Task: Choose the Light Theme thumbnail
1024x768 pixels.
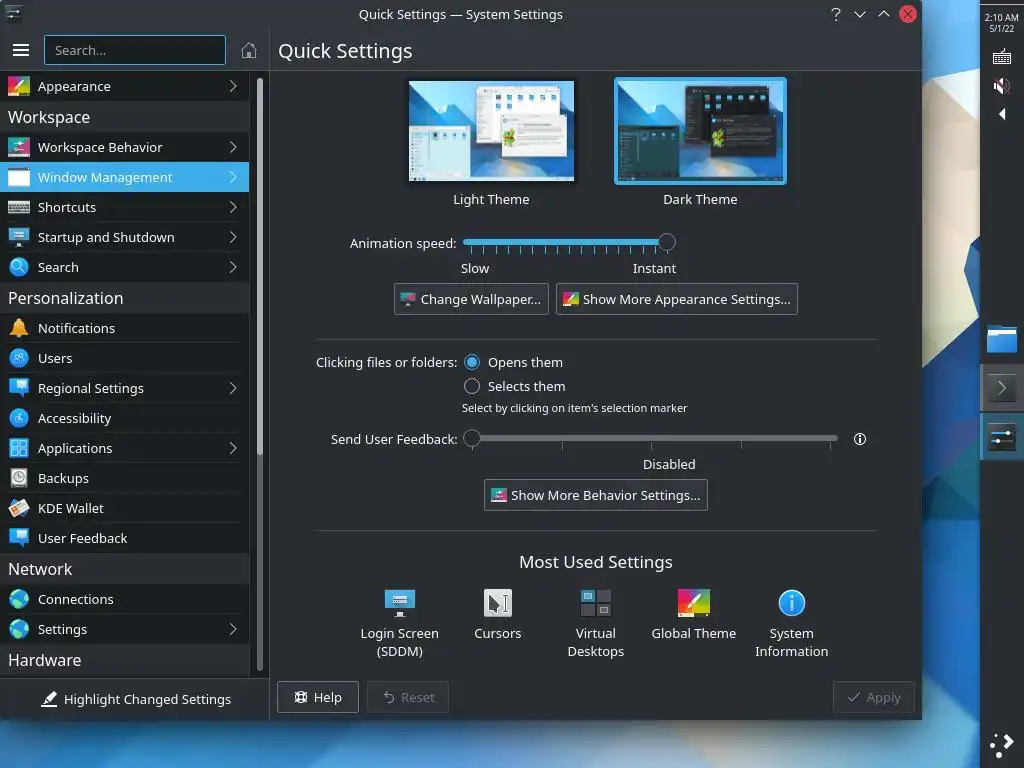Action: tap(491, 131)
